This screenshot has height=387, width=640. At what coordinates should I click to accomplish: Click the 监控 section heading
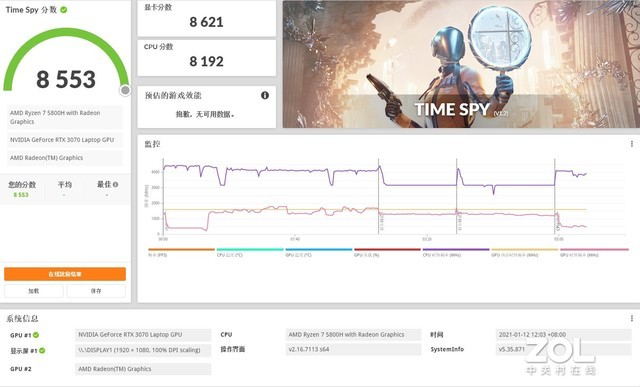click(152, 144)
